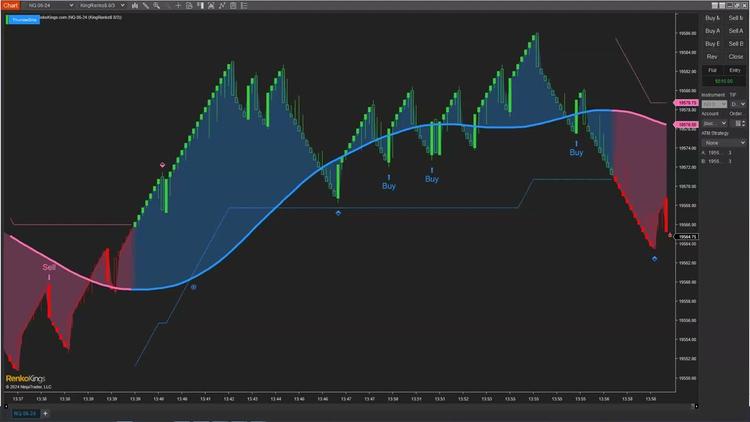Click the horizontal scrollbar right end handle
The height and width of the screenshot is (422, 750).
[696, 406]
